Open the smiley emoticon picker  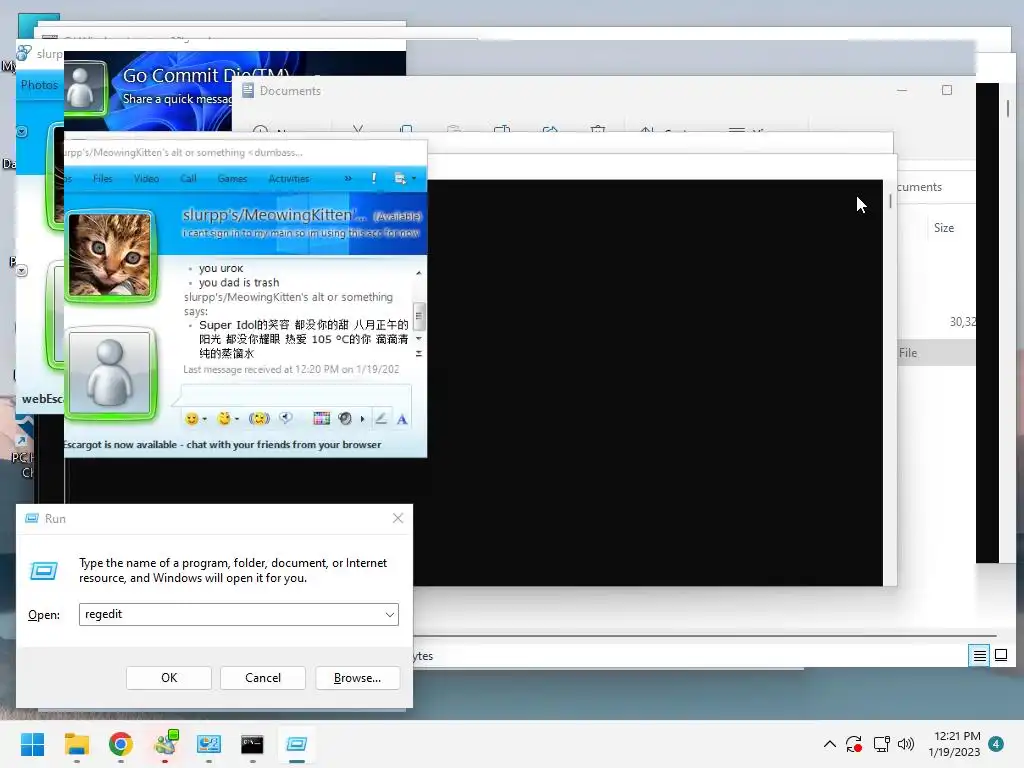tap(191, 419)
